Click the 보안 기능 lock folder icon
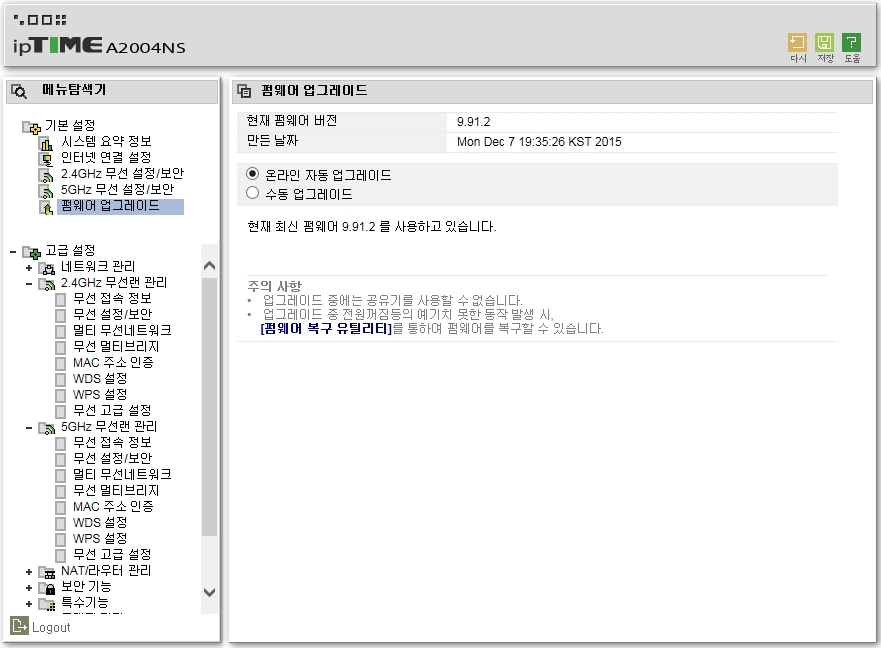Image resolution: width=881 pixels, height=648 pixels. pos(47,588)
